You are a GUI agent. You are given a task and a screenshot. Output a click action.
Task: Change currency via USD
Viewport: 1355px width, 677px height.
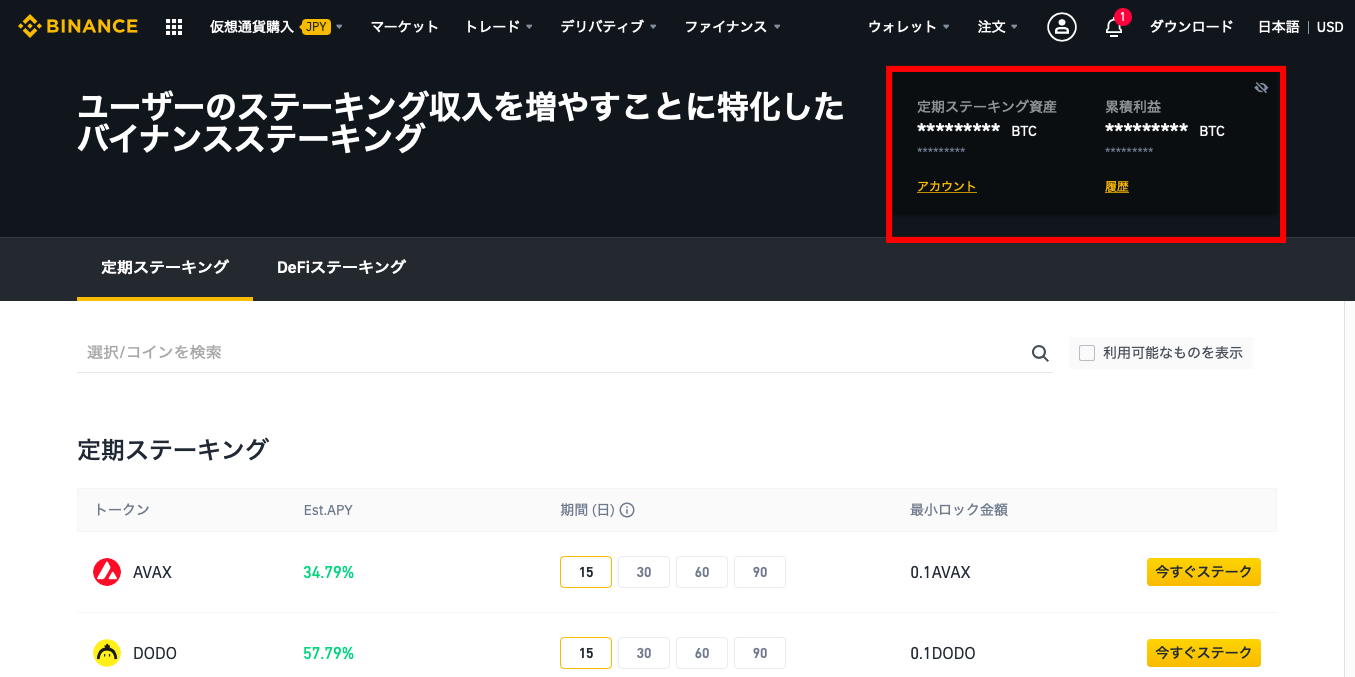pos(1330,27)
